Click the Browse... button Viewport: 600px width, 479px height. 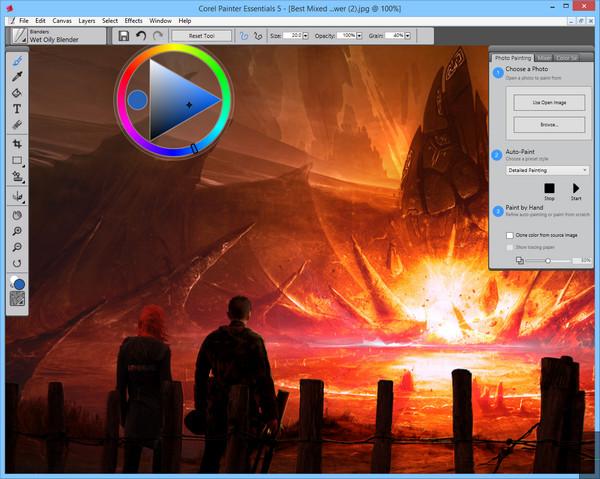point(549,125)
